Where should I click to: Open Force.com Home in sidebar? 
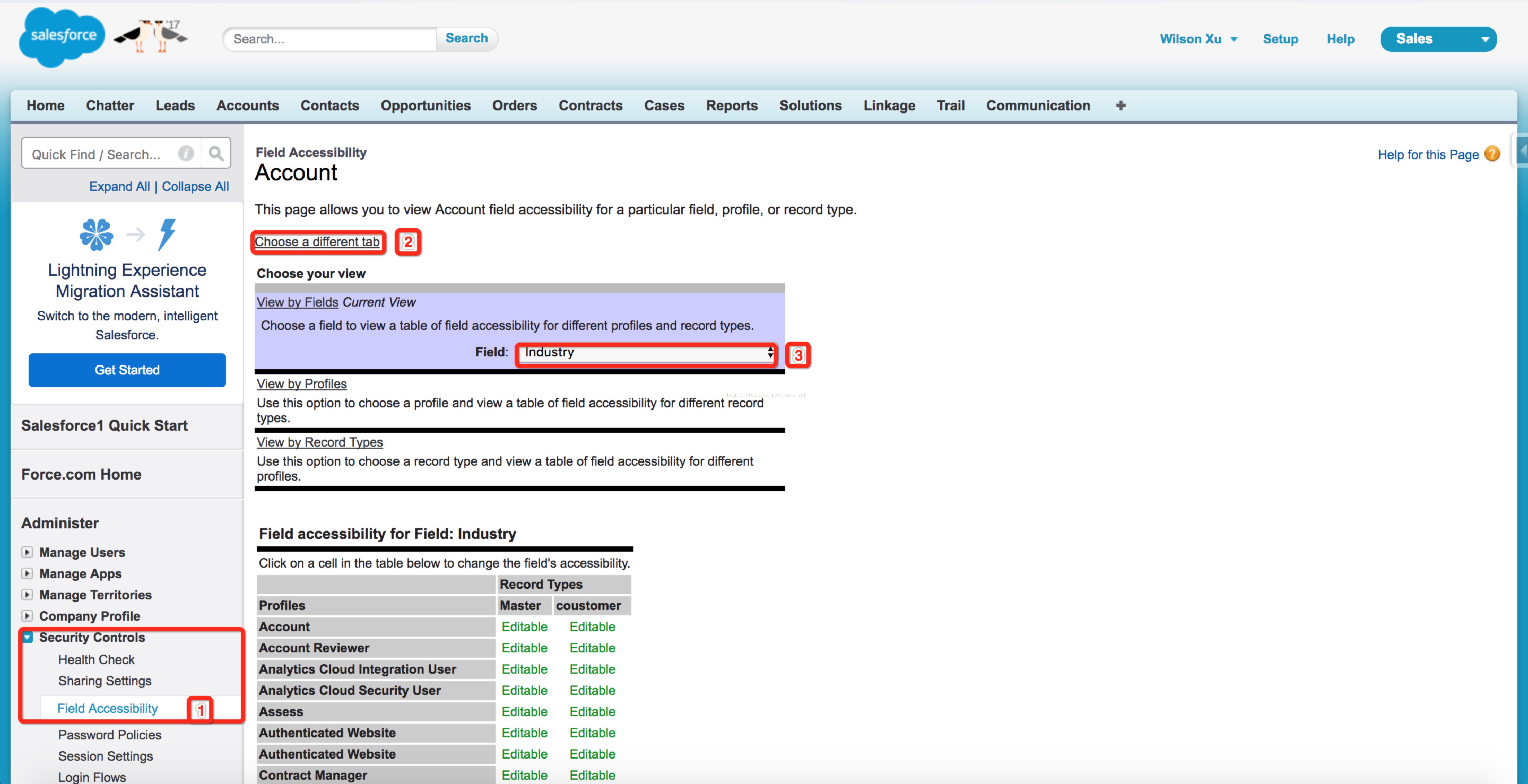(81, 474)
